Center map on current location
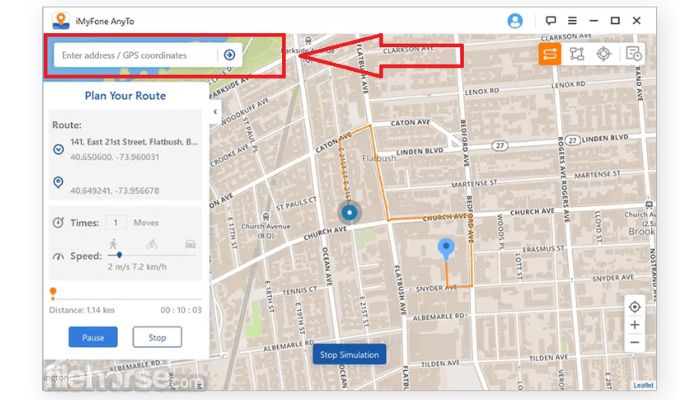The width and height of the screenshot is (700, 400). pos(634,307)
